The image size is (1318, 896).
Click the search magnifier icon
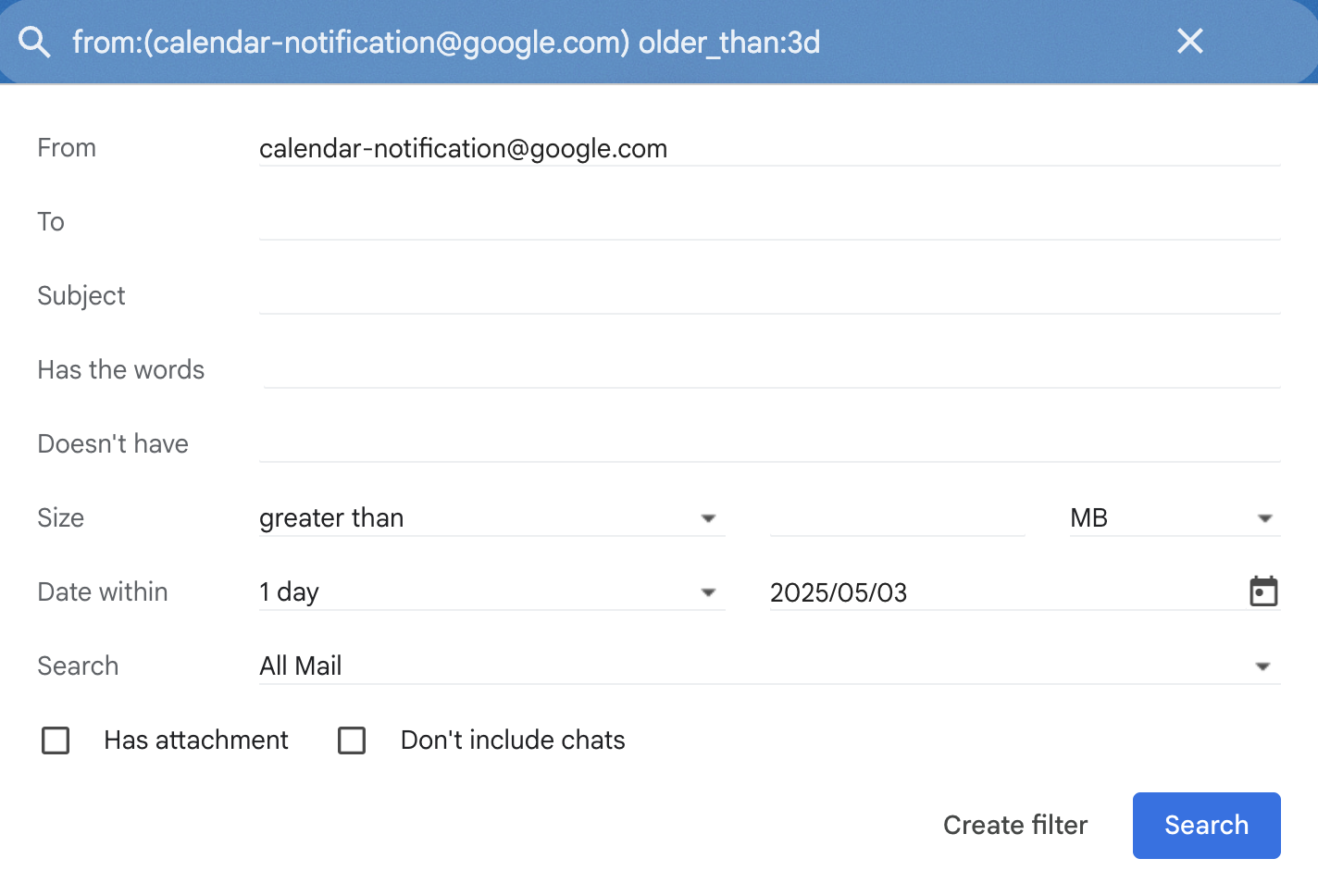(34, 41)
